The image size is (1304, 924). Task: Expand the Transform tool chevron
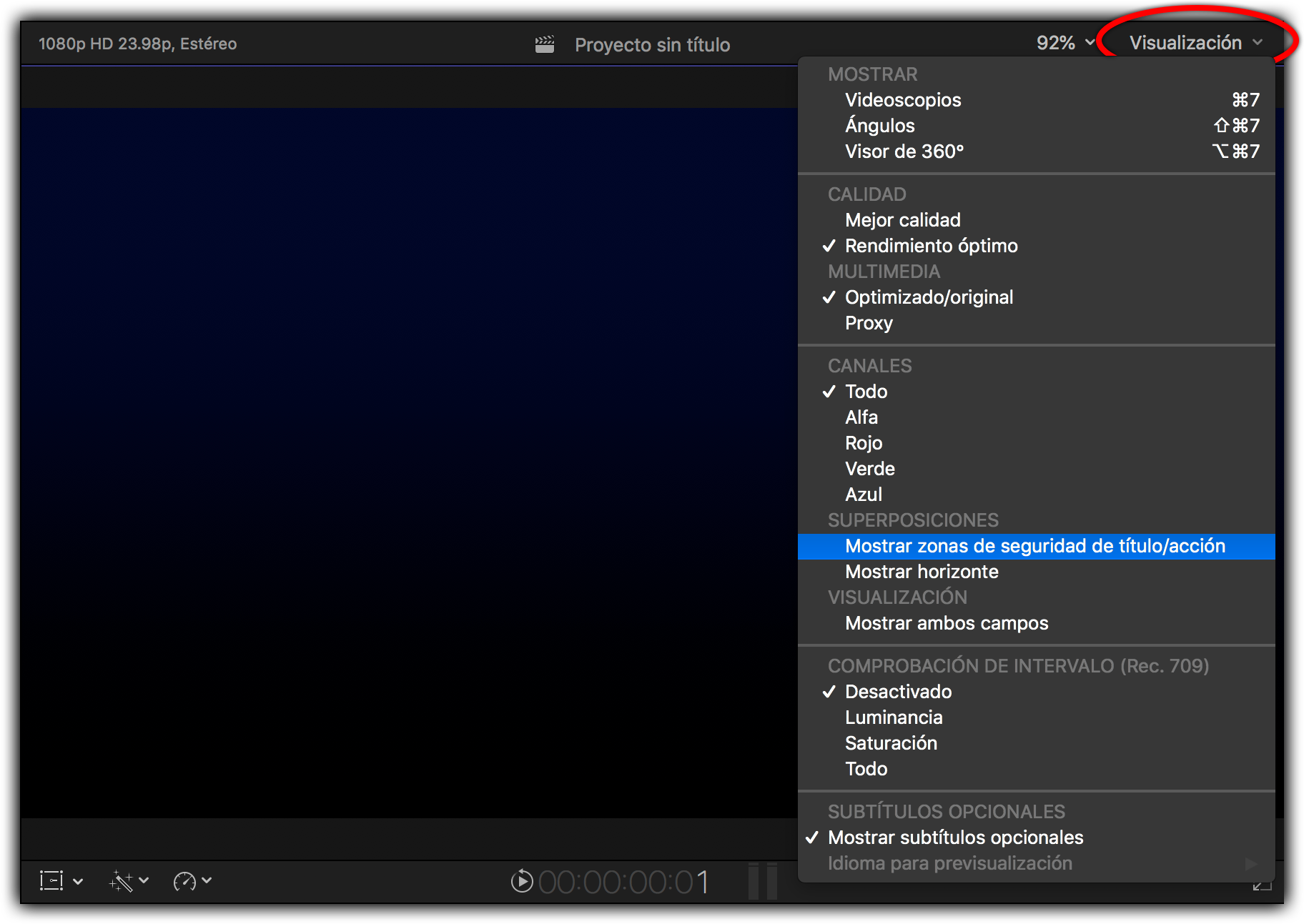click(x=79, y=881)
